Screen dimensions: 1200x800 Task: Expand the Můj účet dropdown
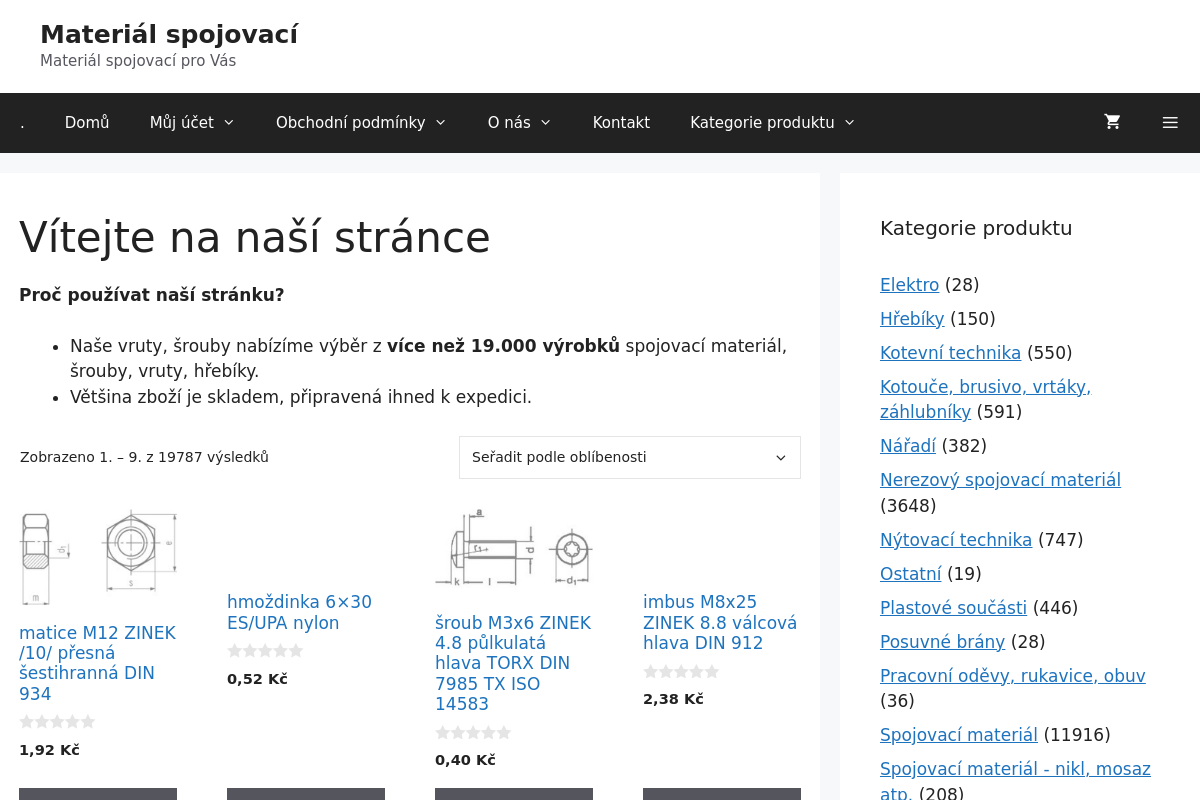pyautogui.click(x=191, y=122)
